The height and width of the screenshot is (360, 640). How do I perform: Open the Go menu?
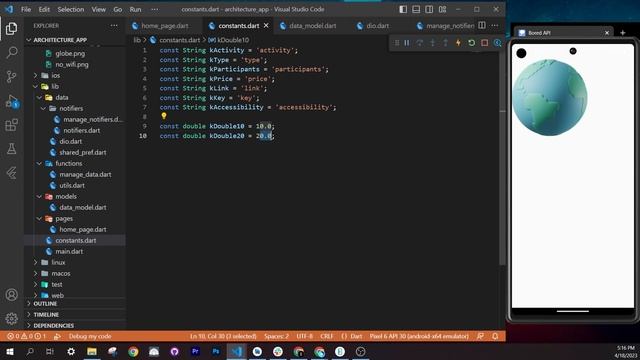(118, 9)
